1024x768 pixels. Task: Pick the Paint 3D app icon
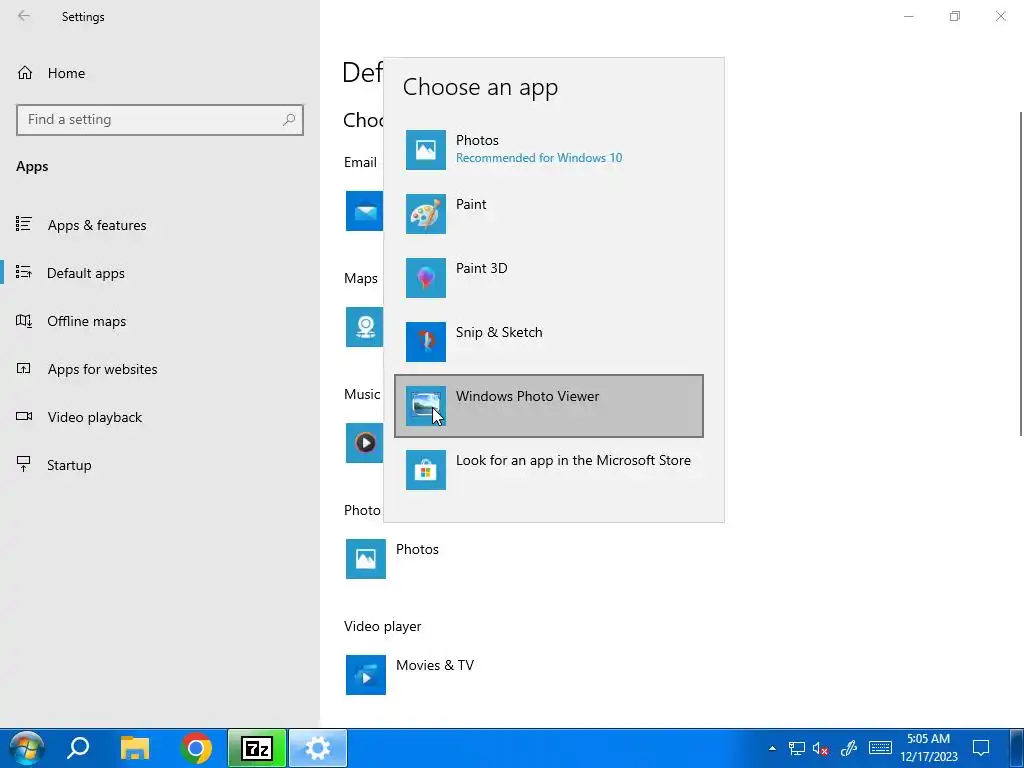tap(426, 278)
